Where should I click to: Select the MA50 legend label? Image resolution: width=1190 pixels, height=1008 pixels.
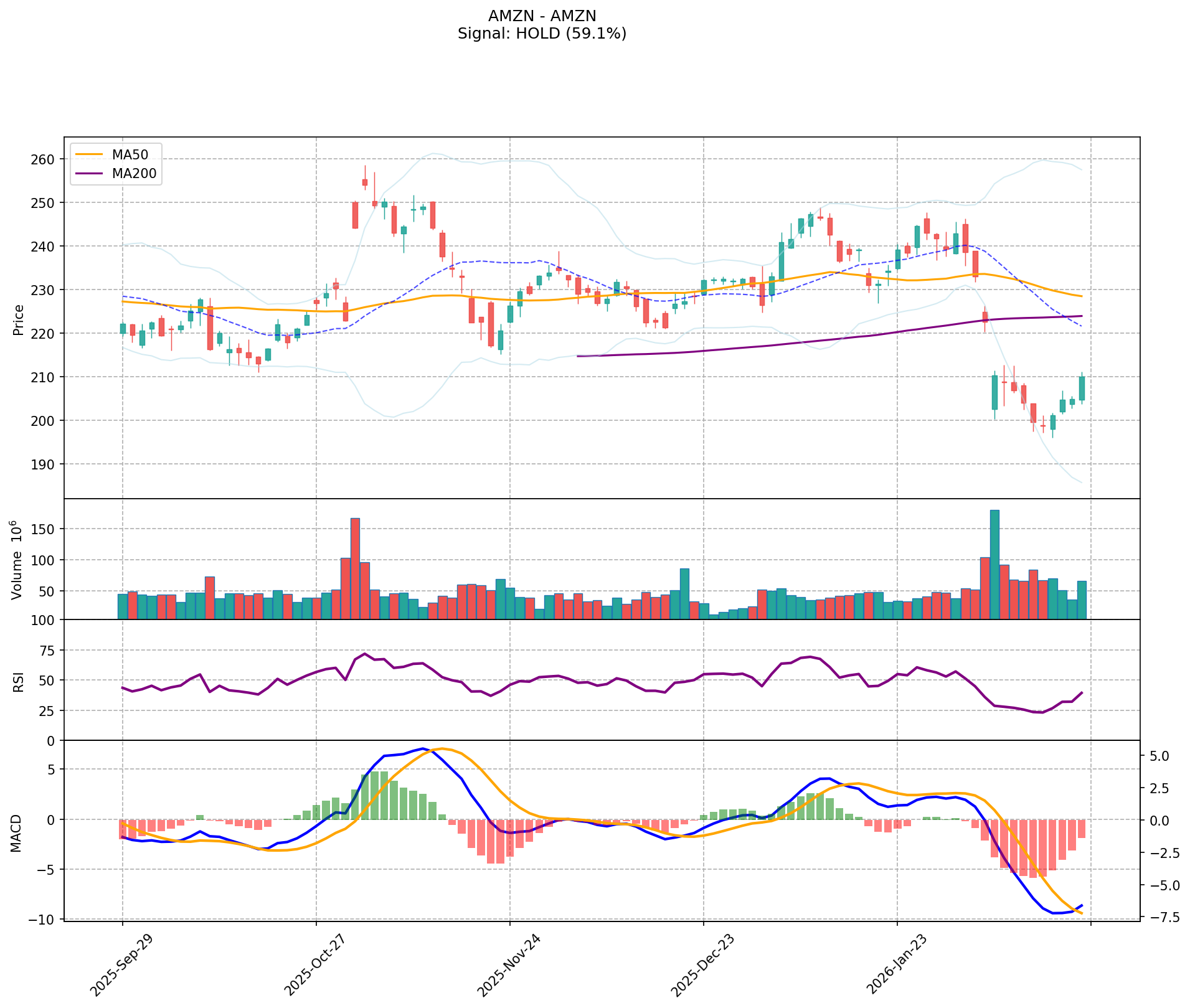(130, 155)
